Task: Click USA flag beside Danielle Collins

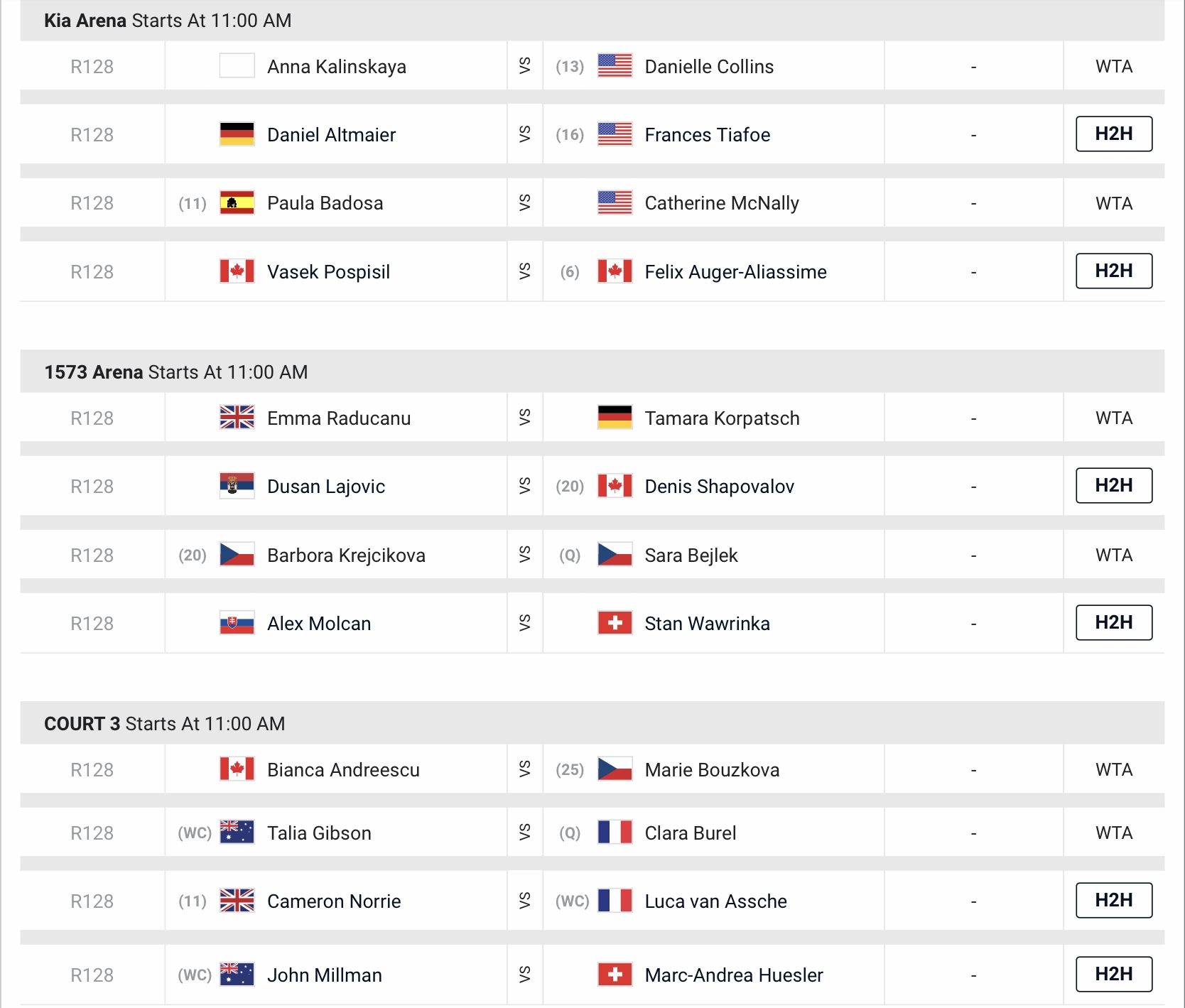Action: tap(615, 66)
